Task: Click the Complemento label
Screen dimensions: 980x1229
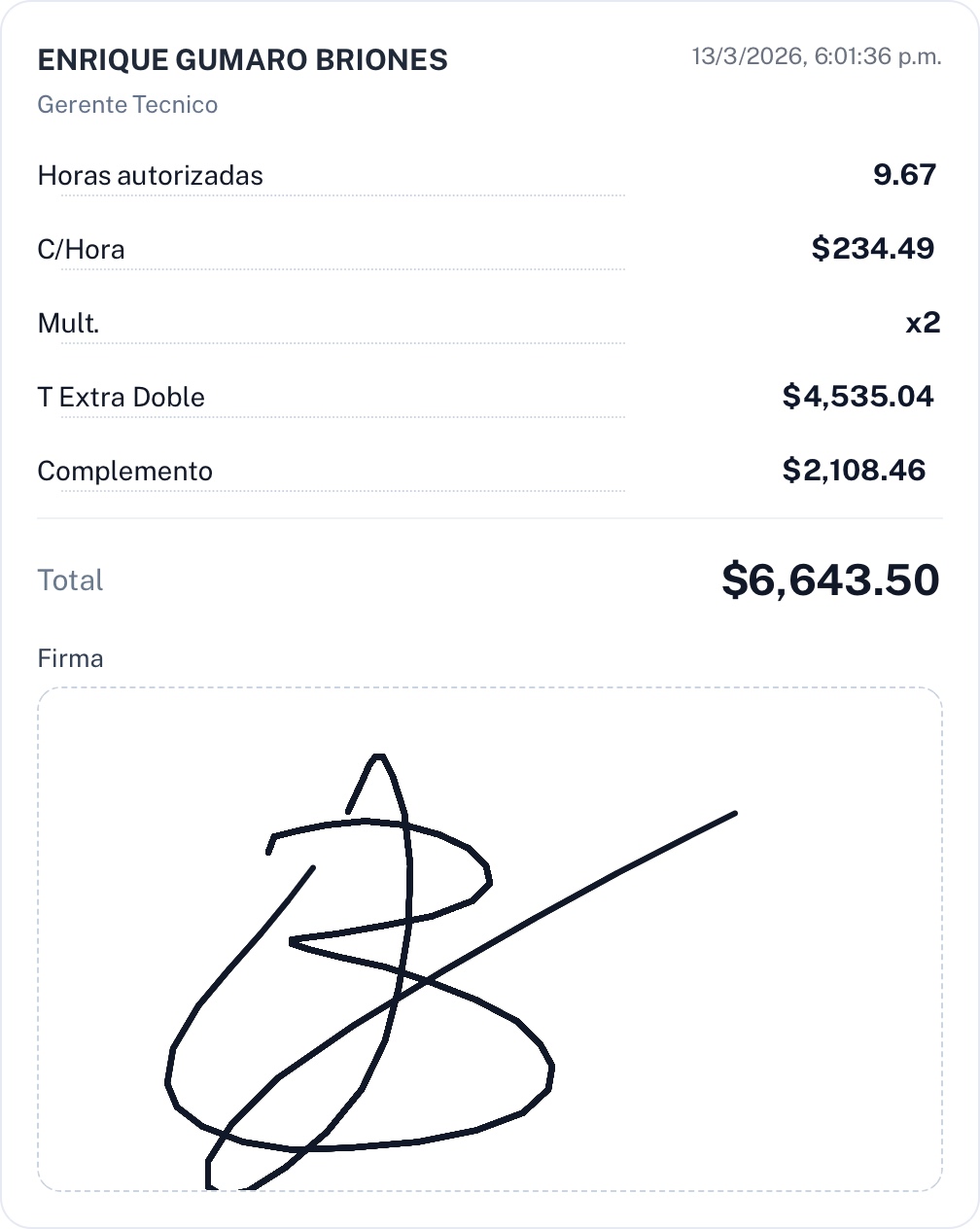Action: [x=124, y=472]
